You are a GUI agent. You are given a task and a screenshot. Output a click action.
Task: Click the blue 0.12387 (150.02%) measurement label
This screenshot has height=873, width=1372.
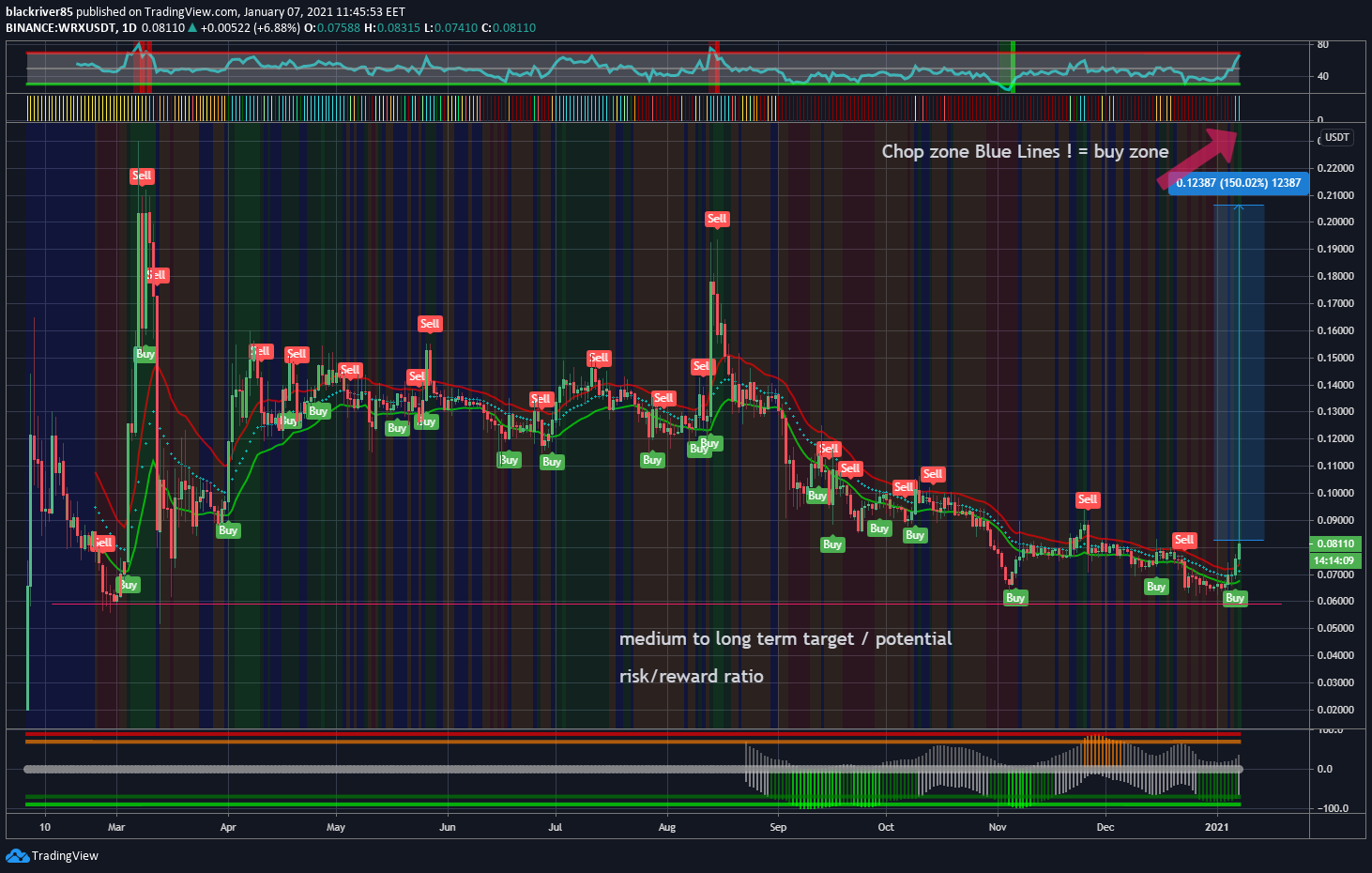[1239, 183]
